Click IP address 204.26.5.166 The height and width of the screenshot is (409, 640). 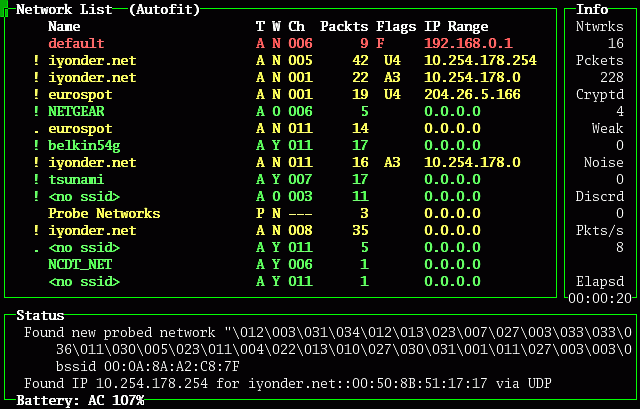(473, 95)
